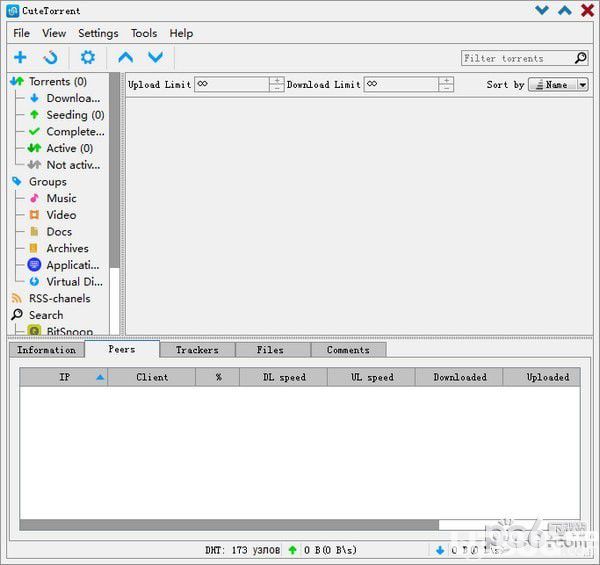
Task: Click the title bar blue up-chevron button
Action: pos(565,10)
